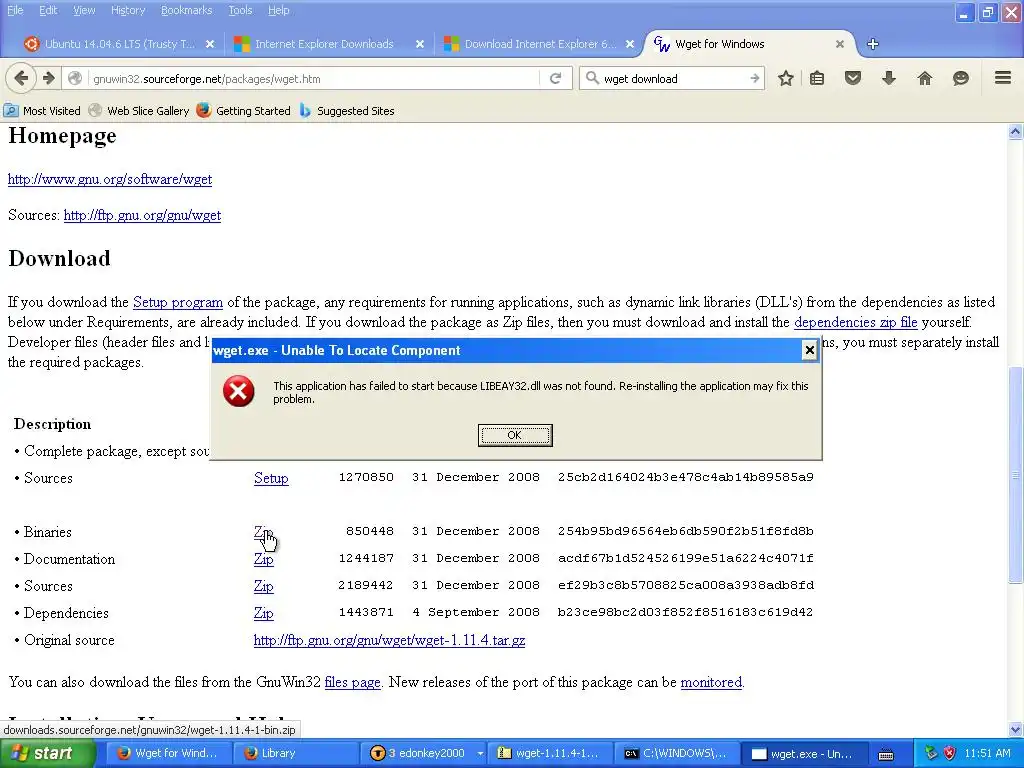Screen dimensions: 1024x768
Task: Open the wget-1.11.4.tar.gz original source link
Action: (x=389, y=640)
